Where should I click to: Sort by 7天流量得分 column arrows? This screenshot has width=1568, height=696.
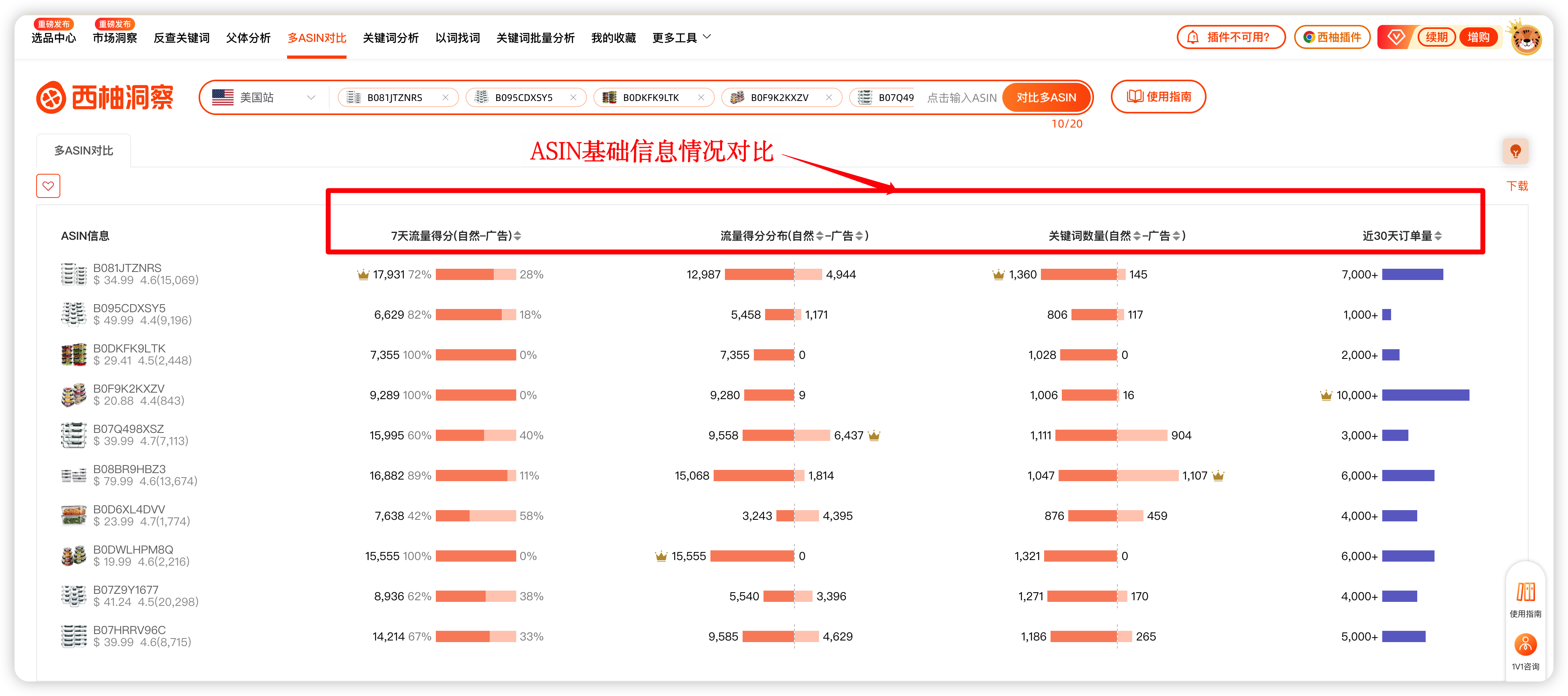(x=517, y=236)
